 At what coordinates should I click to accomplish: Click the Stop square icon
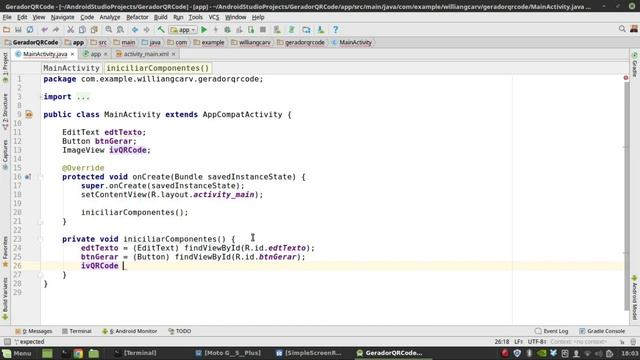pos(263,29)
